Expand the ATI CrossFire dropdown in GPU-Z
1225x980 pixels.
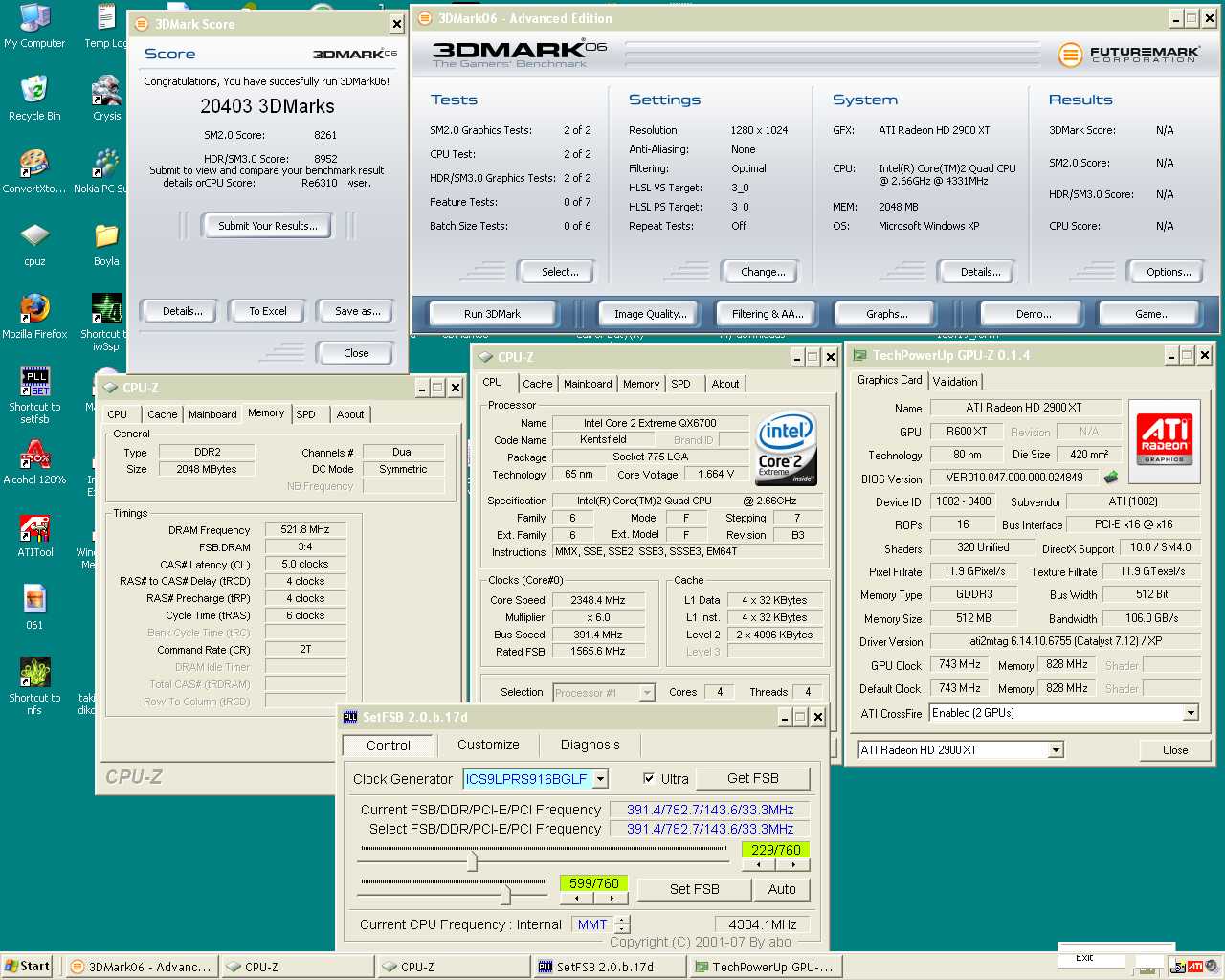pyautogui.click(x=1192, y=713)
